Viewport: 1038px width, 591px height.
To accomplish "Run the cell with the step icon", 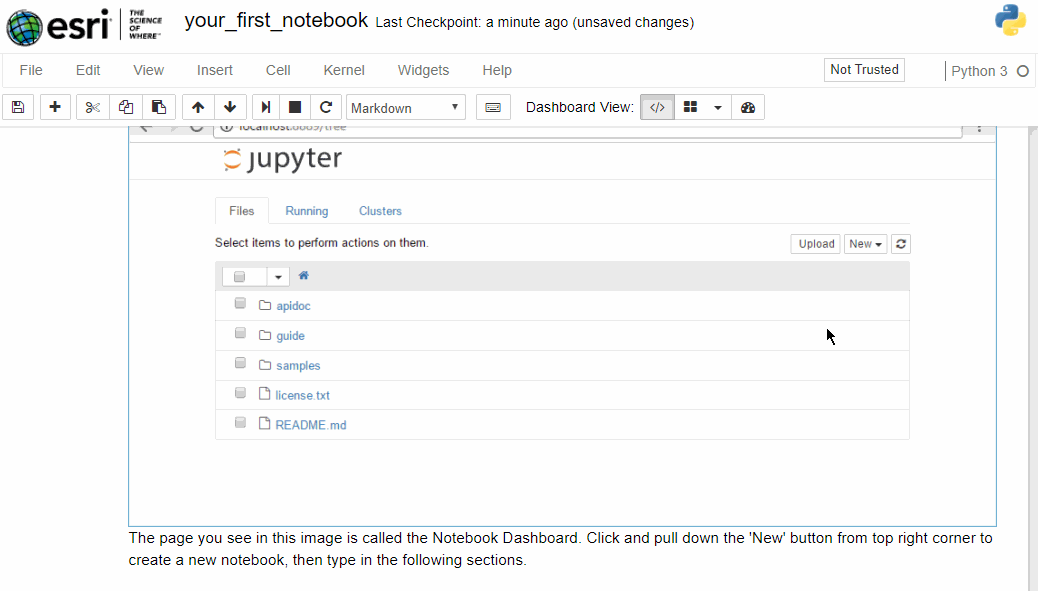I will [x=265, y=107].
